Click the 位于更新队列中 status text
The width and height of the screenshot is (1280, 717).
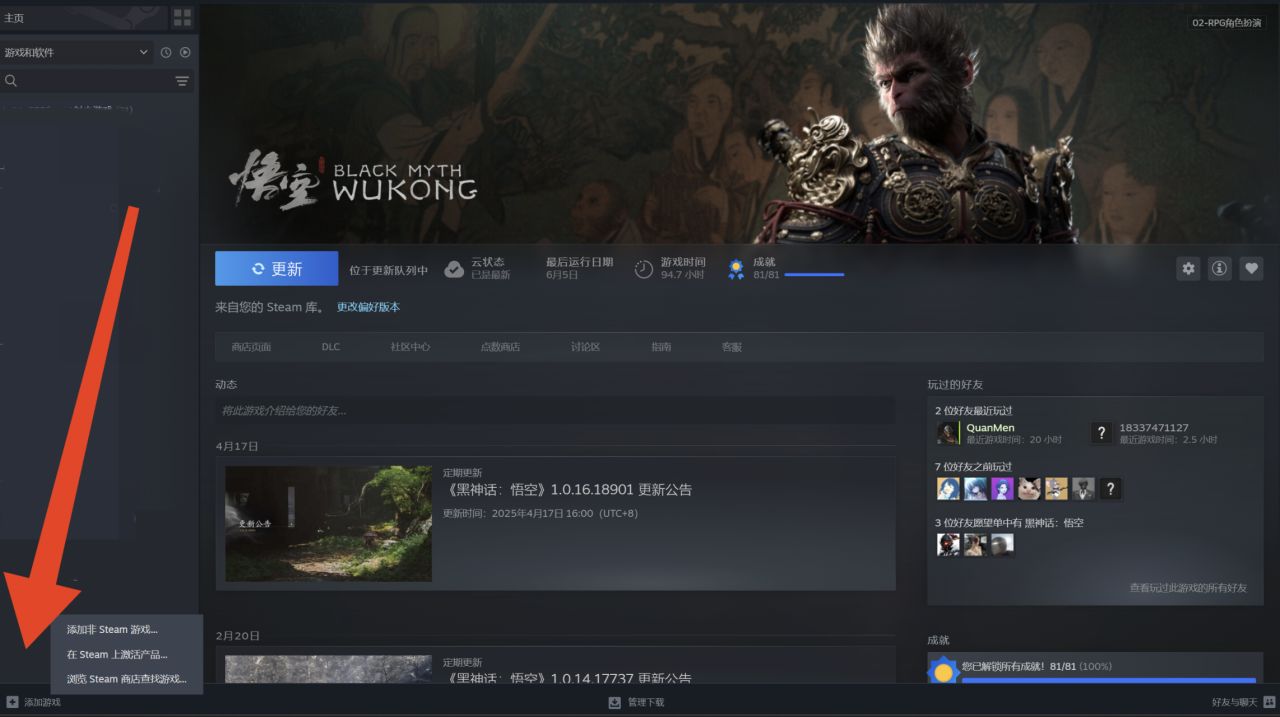click(388, 270)
